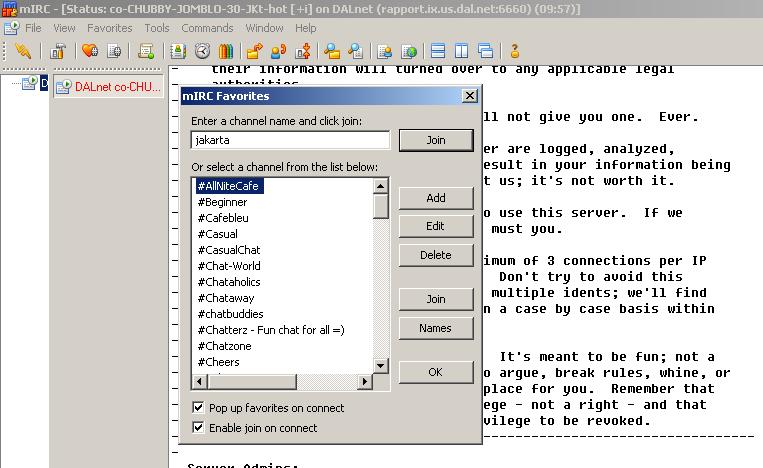Click the Add button
Image resolution: width=763 pixels, height=468 pixels.
436,198
